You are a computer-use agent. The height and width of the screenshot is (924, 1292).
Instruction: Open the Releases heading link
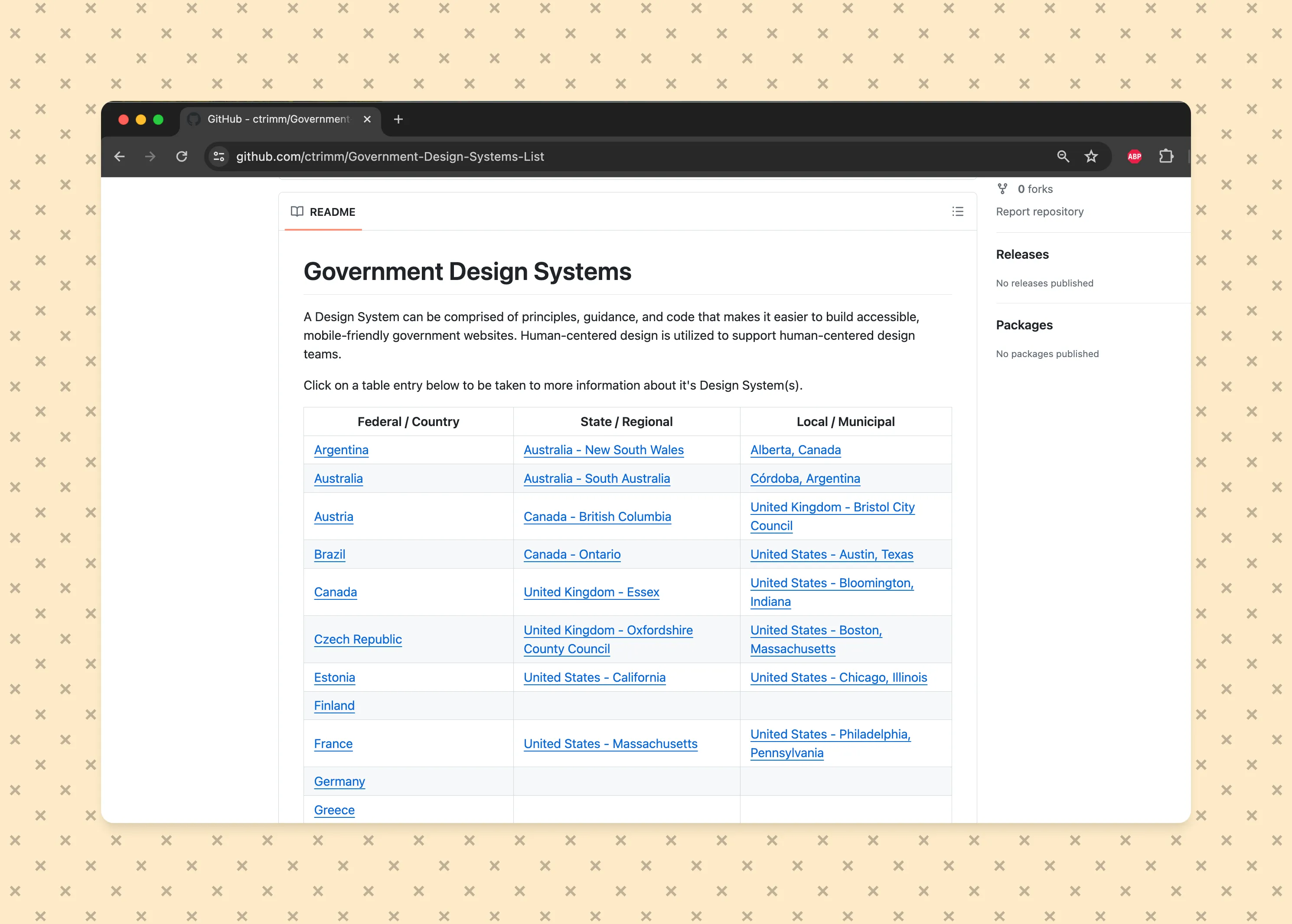1022,254
